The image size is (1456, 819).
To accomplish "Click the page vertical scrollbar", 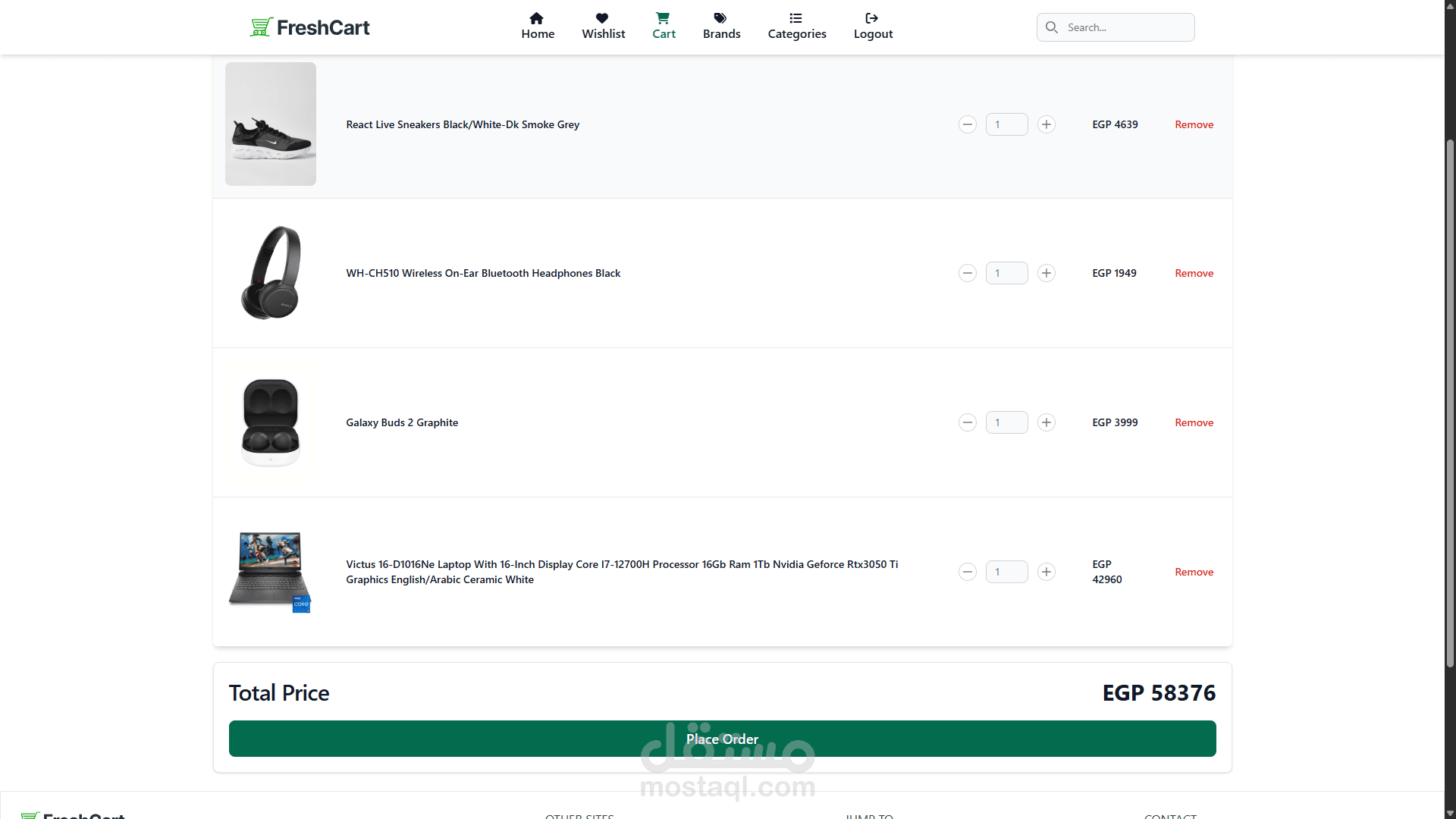I will [x=1450, y=402].
